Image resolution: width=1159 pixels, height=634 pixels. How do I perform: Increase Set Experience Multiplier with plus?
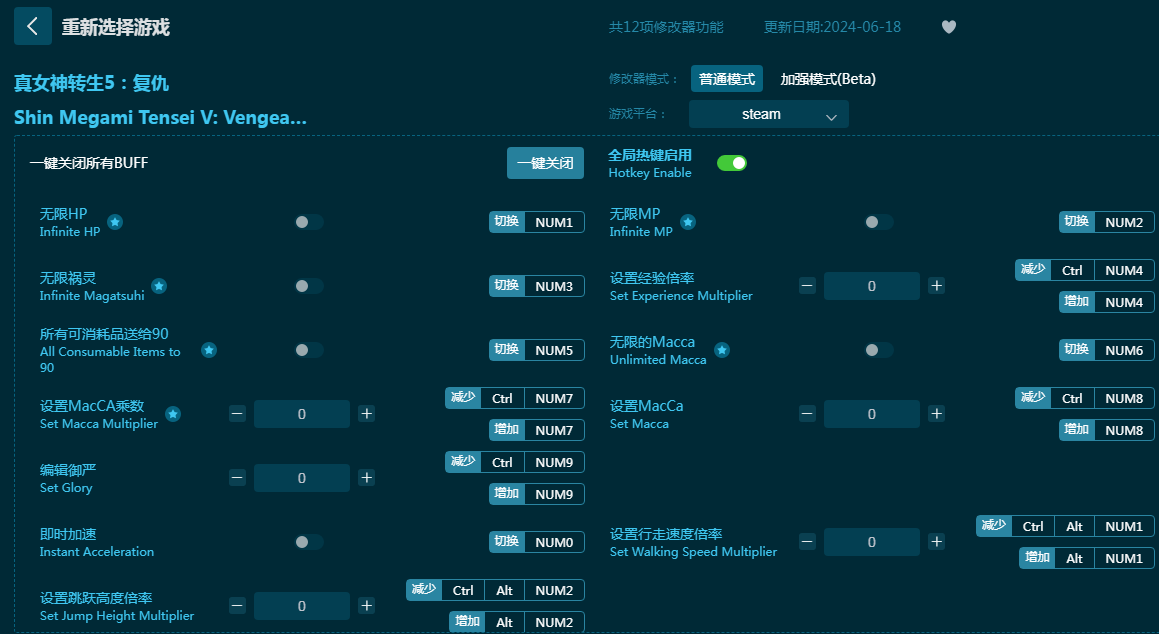click(x=937, y=286)
